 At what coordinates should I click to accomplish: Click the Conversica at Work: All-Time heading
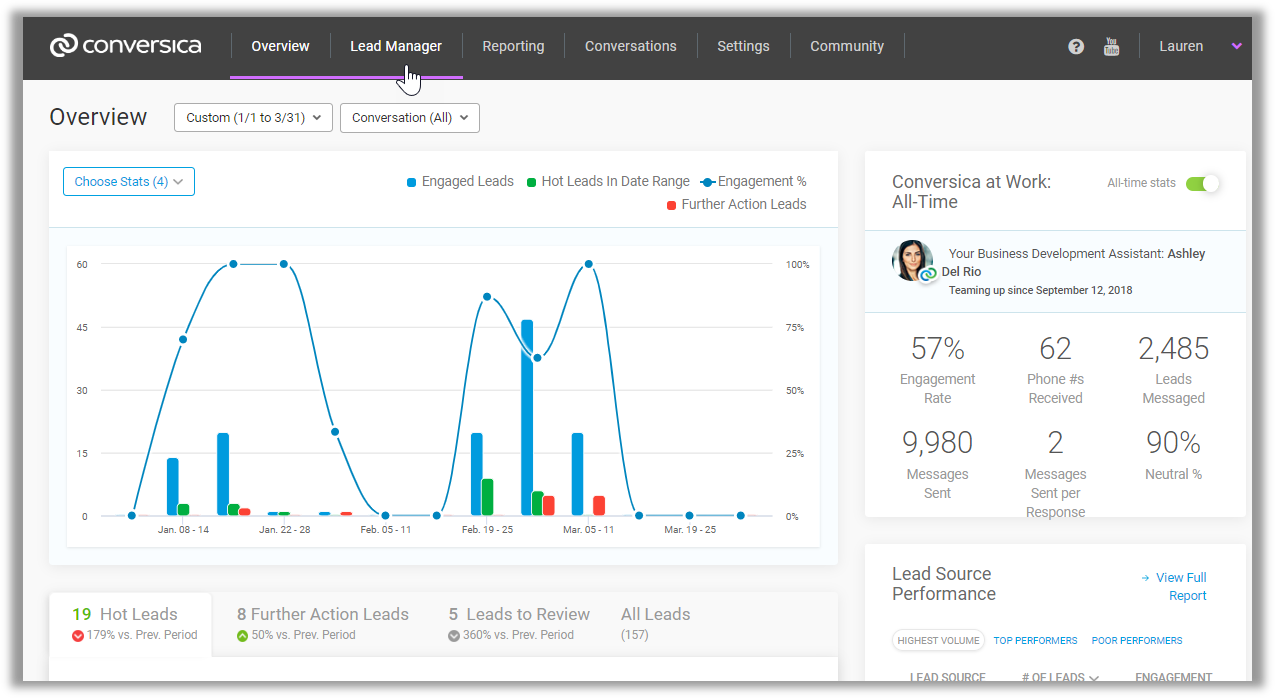(x=971, y=192)
